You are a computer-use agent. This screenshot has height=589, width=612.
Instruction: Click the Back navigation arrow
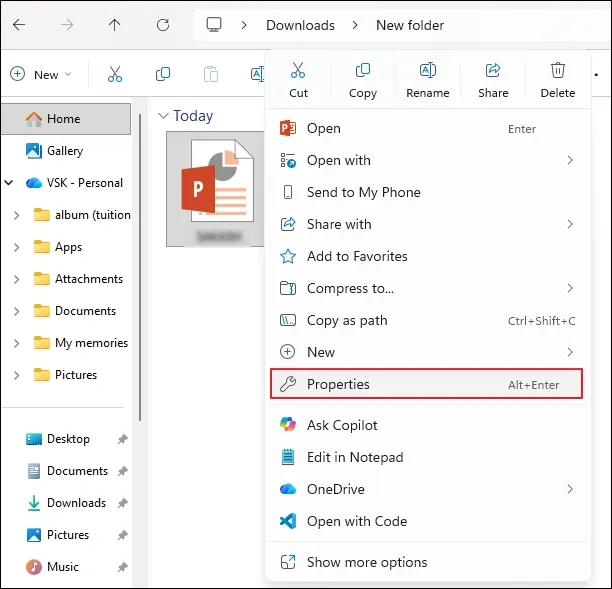tap(19, 25)
